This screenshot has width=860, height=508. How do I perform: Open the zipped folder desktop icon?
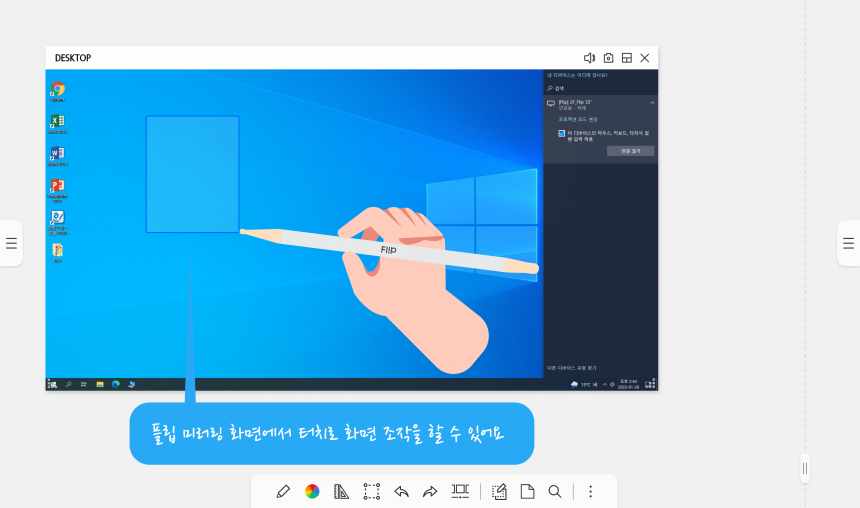coord(58,253)
